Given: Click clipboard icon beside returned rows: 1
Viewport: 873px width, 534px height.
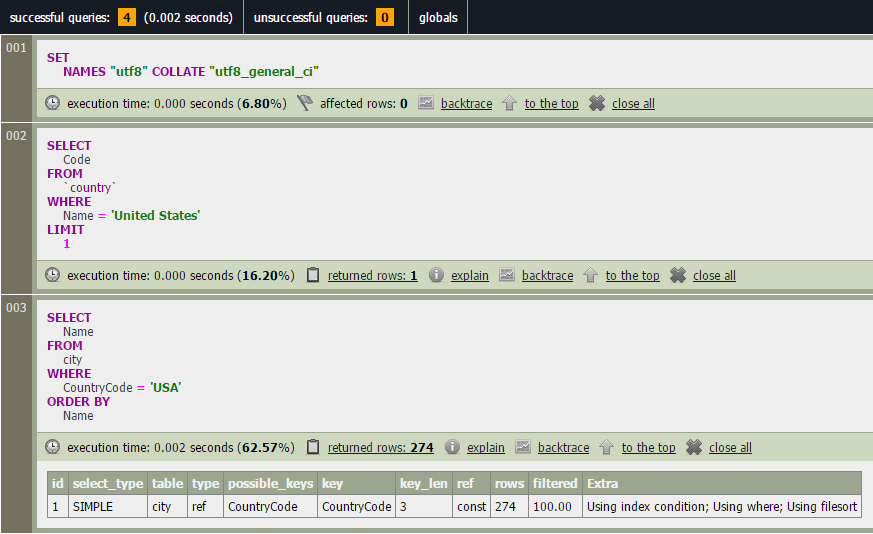Looking at the screenshot, I should 313,275.
